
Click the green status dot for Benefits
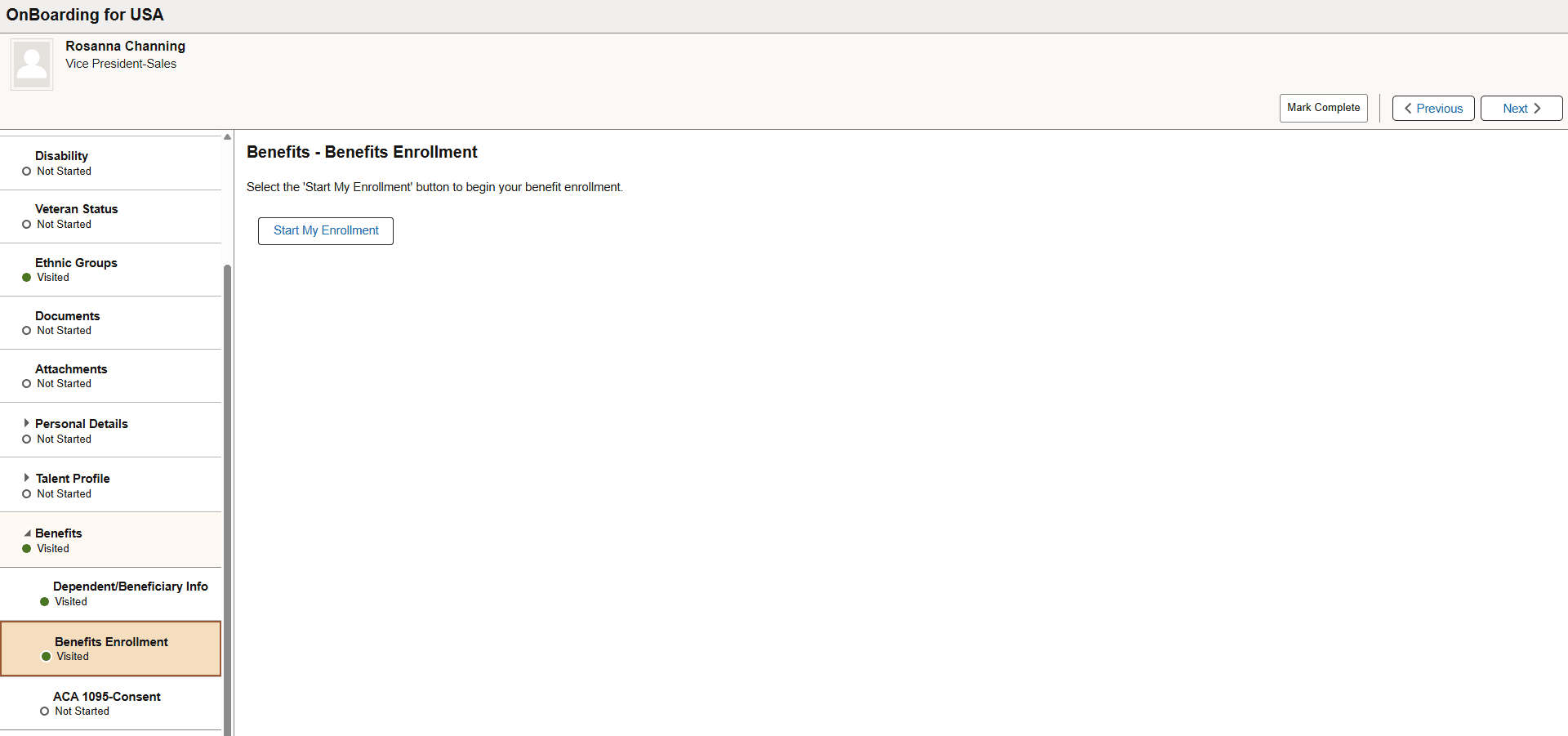pos(26,549)
